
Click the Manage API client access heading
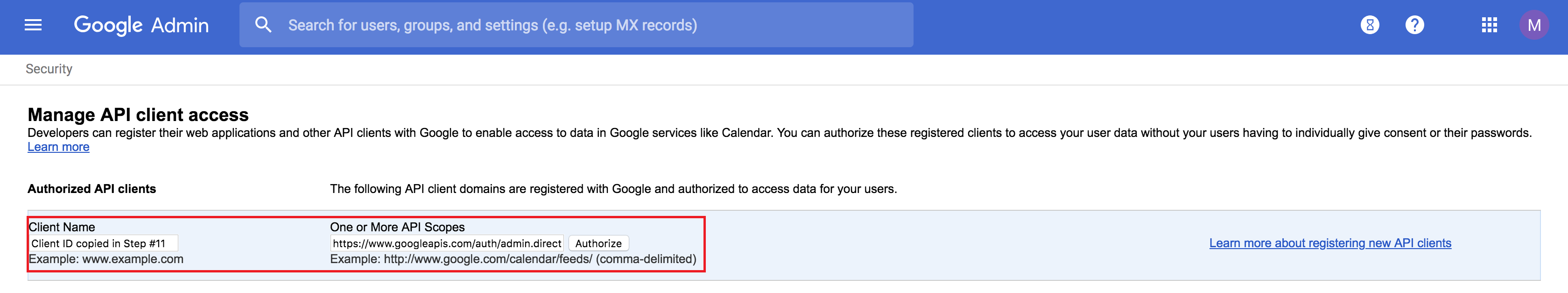(138, 114)
